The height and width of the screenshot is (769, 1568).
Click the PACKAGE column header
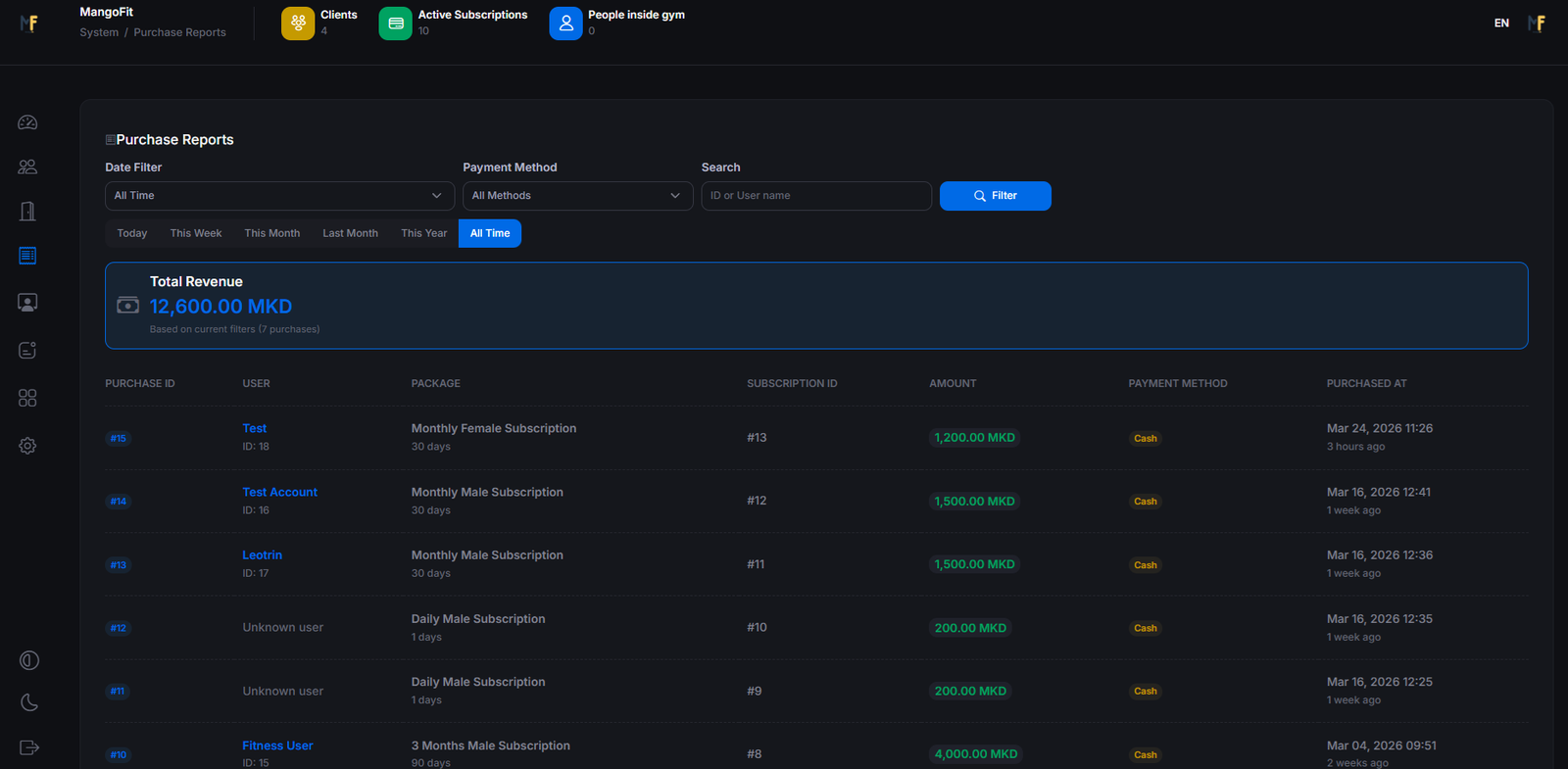435,384
